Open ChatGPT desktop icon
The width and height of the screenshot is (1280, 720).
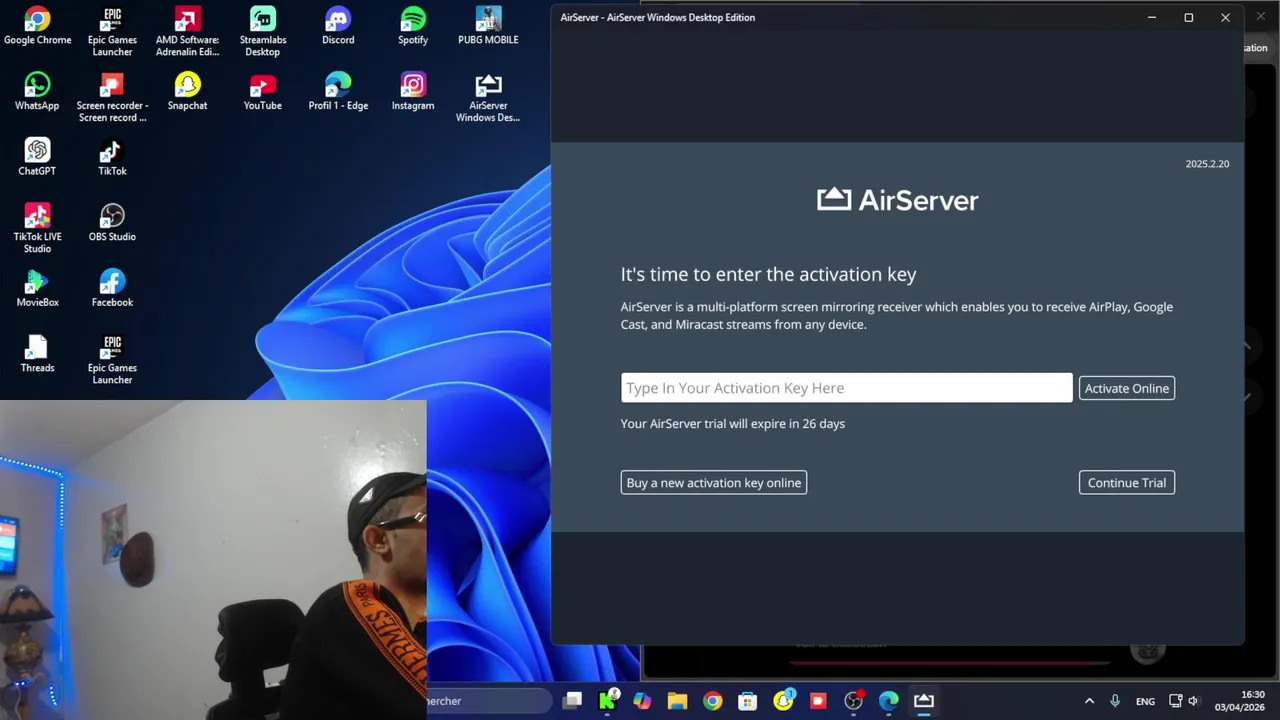pos(37,158)
